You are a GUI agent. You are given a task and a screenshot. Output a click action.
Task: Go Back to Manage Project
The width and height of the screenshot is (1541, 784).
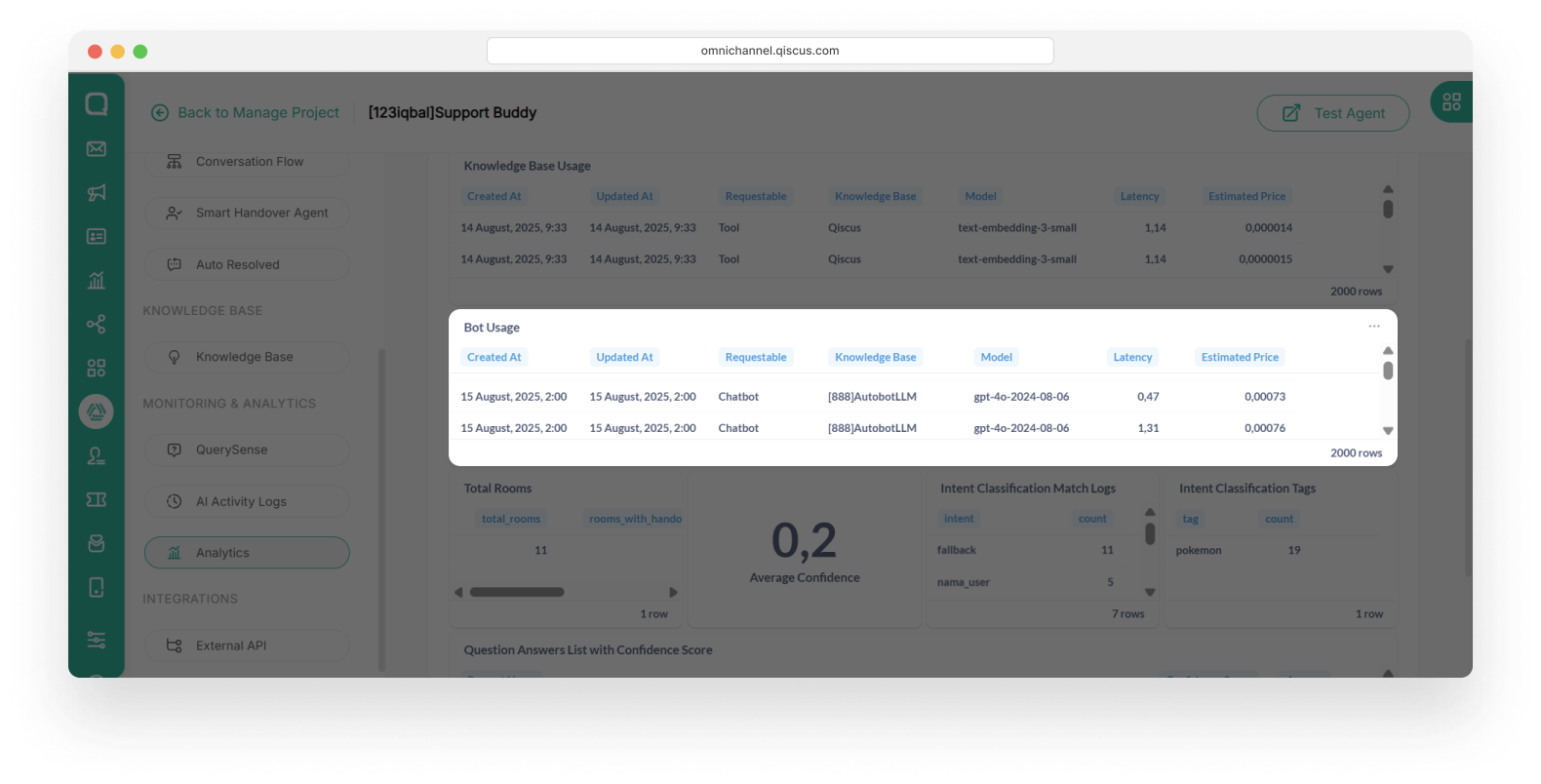tap(246, 113)
